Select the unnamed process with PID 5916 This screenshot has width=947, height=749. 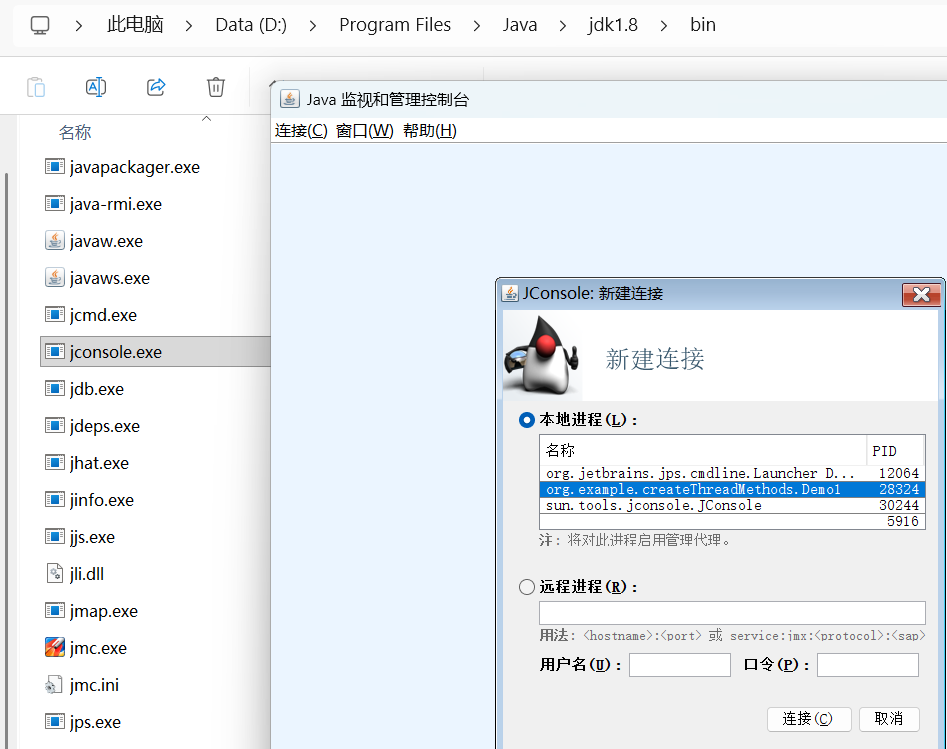[x=732, y=521]
